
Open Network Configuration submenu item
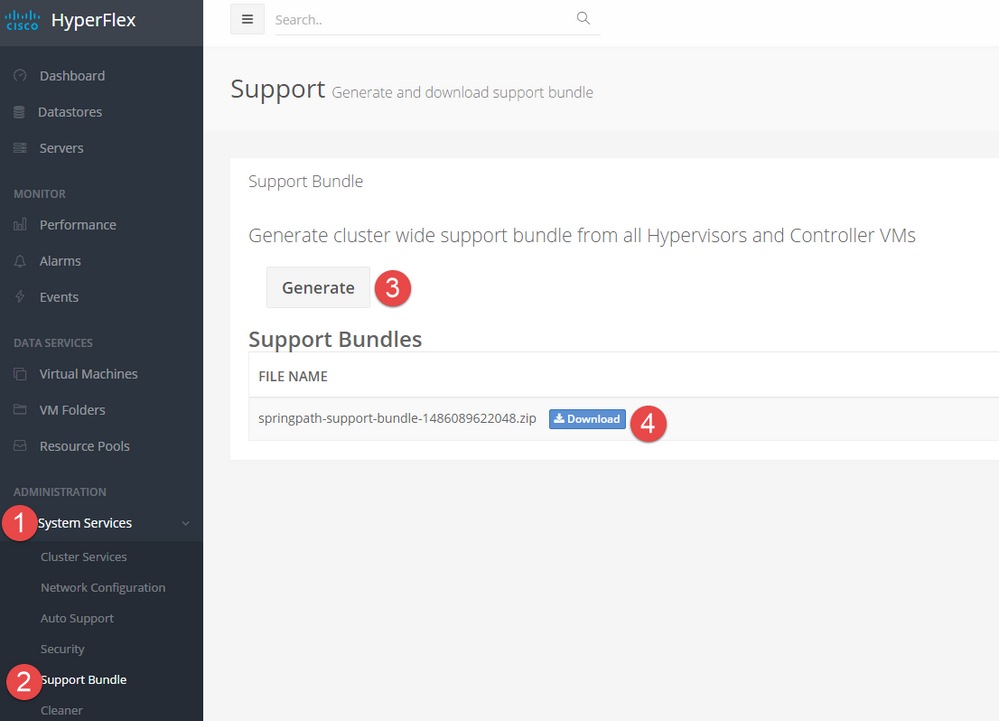tap(103, 588)
